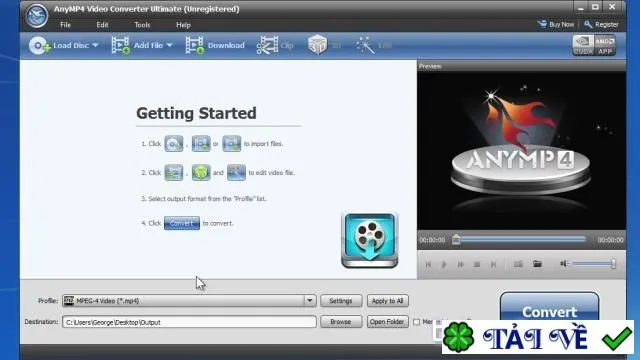
Task: Click load disc icon in step 1
Action: [x=174, y=144]
